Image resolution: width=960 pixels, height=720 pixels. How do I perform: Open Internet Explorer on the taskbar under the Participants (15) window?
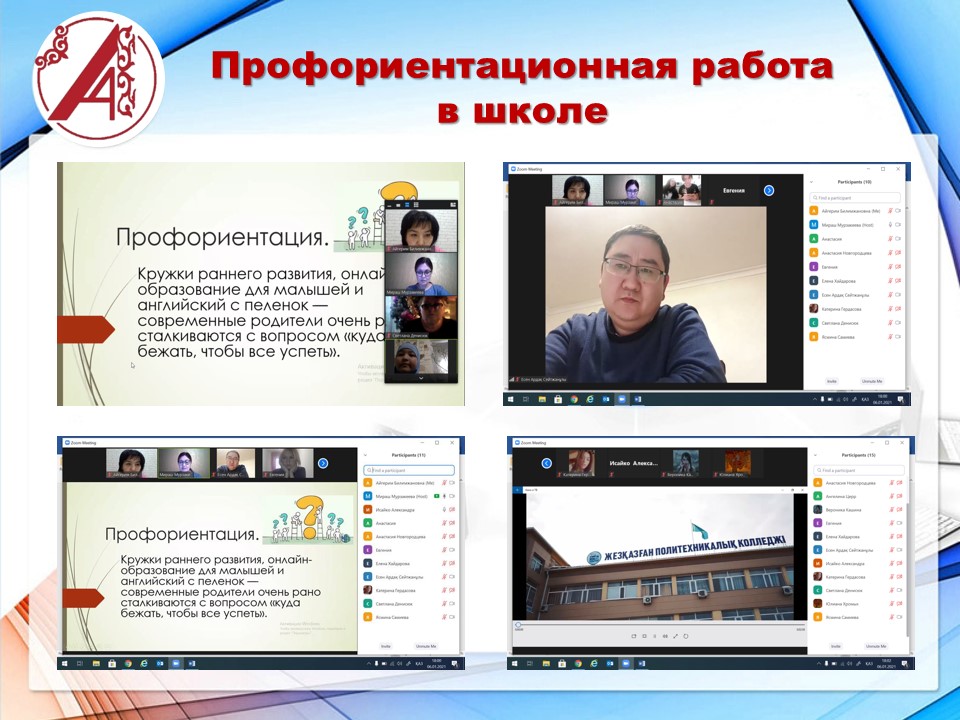[x=594, y=663]
